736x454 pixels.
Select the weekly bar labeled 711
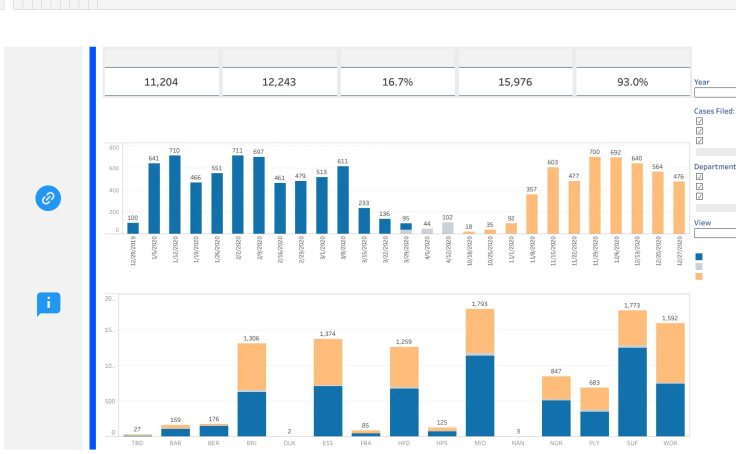point(238,194)
